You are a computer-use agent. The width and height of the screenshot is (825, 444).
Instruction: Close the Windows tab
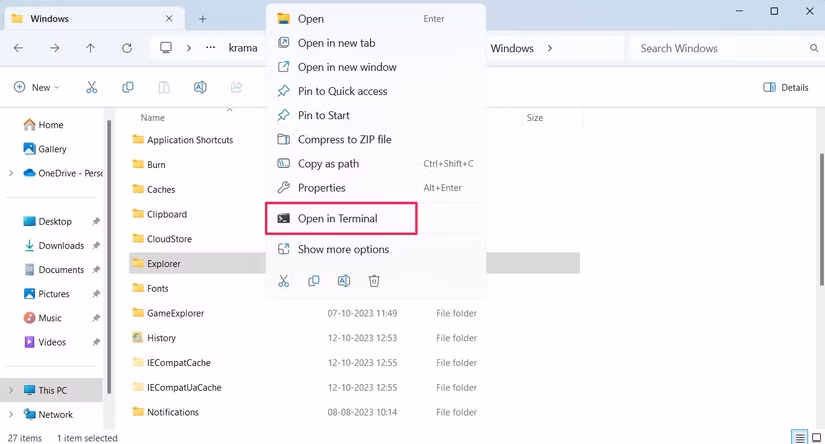[169, 18]
